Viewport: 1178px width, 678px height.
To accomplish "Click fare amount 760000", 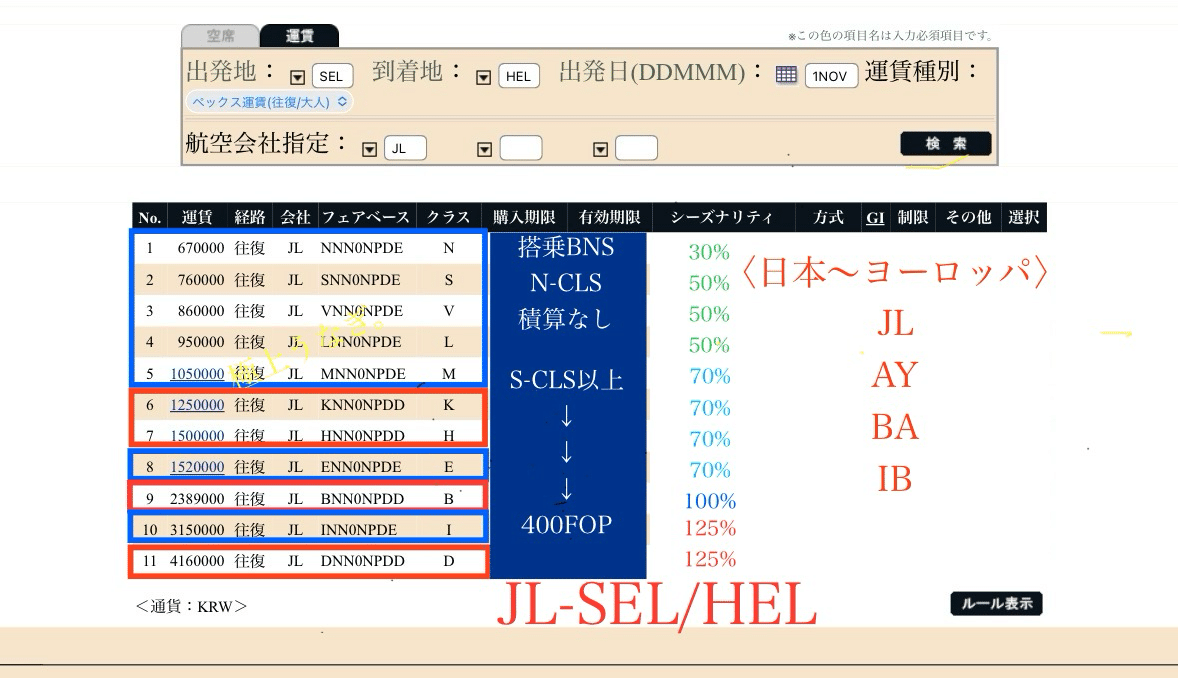I will (x=201, y=280).
